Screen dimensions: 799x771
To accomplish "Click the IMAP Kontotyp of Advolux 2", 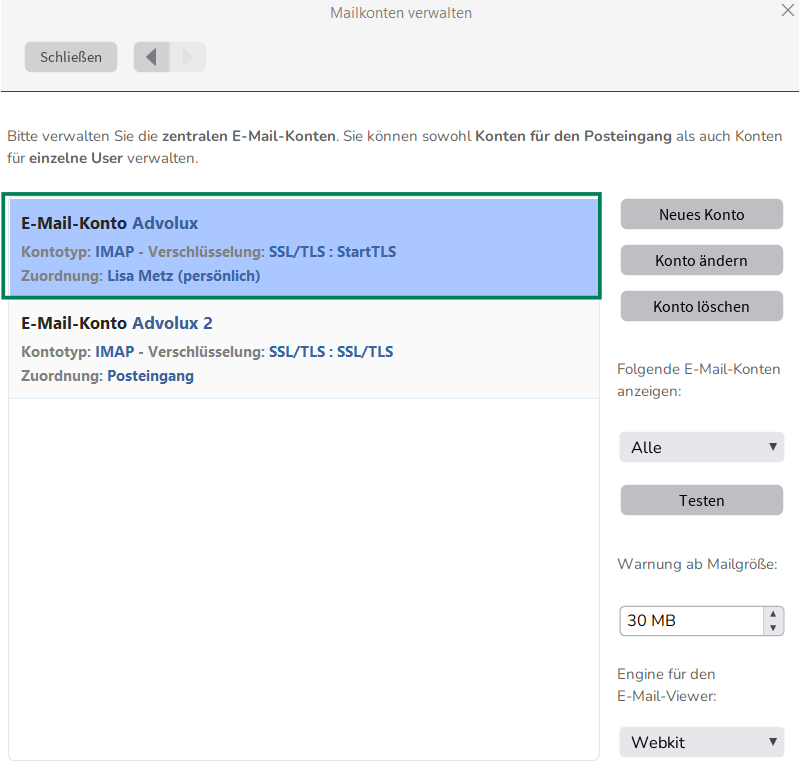I will 114,352.
